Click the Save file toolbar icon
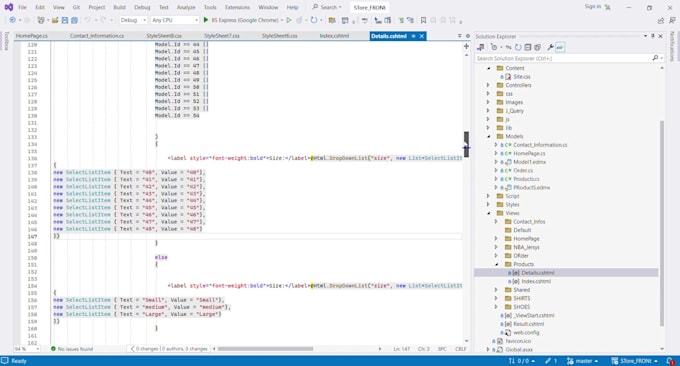 point(65,20)
